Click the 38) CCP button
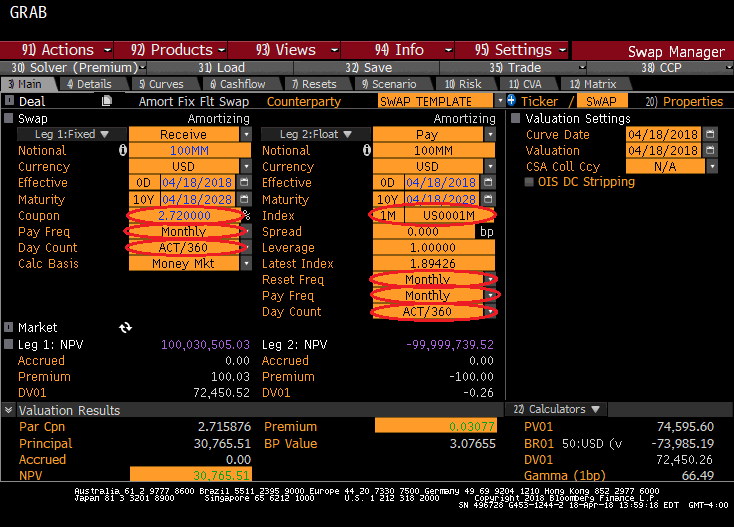Viewport: 734px width, 527px height. [660, 67]
